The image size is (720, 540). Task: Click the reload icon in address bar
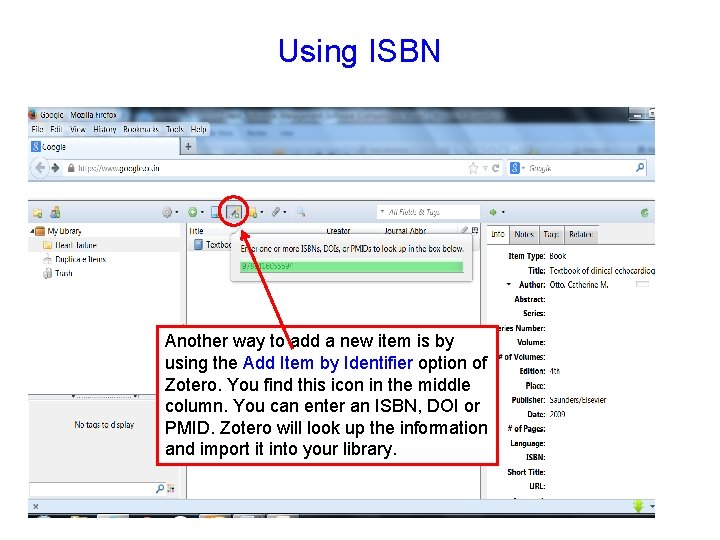coord(495,169)
